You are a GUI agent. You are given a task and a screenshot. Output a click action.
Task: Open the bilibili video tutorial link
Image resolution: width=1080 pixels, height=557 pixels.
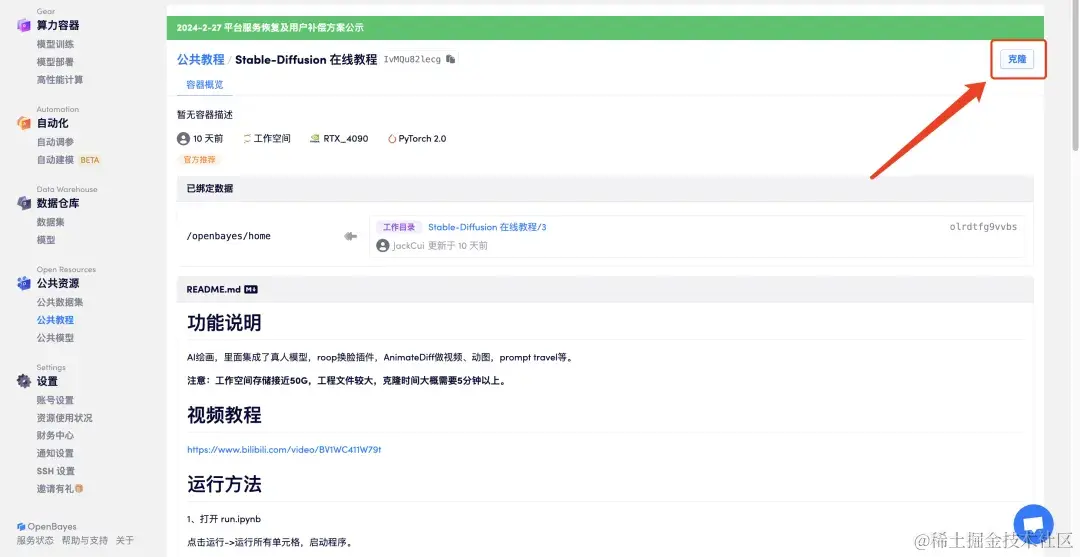click(284, 450)
